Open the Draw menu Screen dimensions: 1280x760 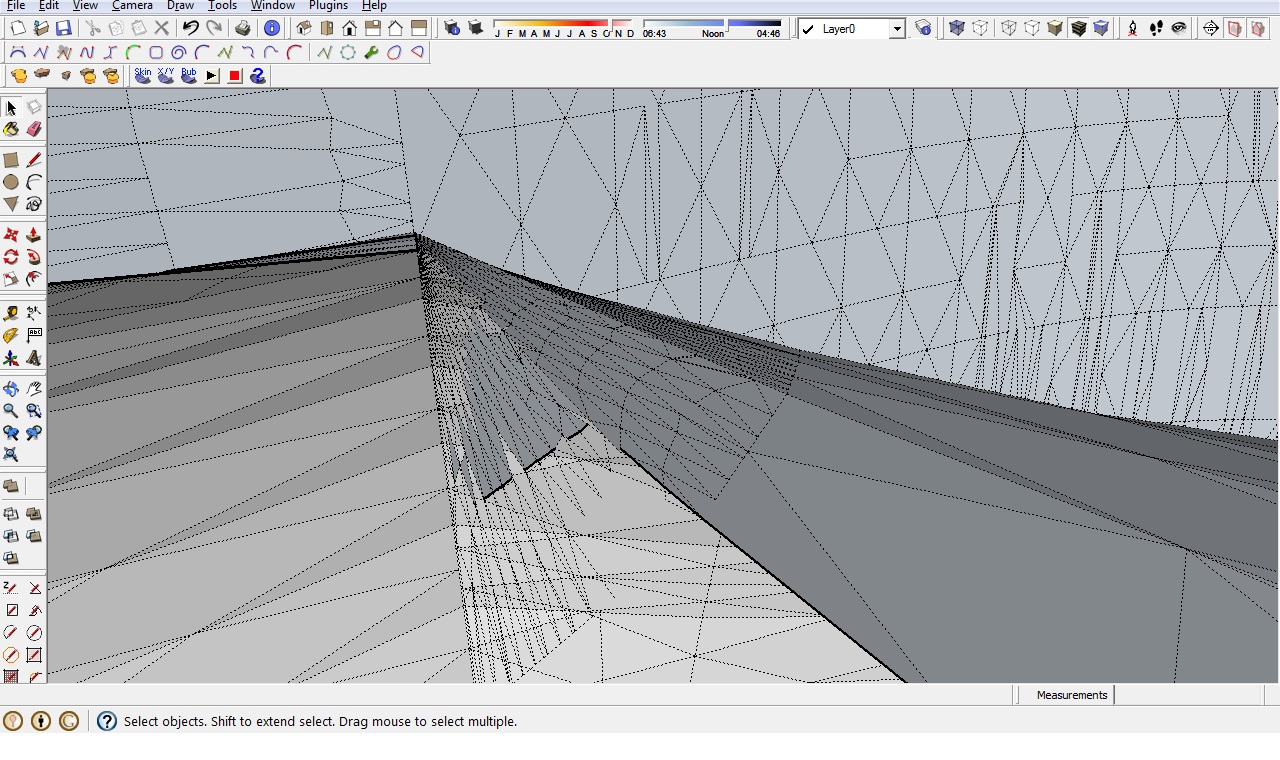[180, 6]
